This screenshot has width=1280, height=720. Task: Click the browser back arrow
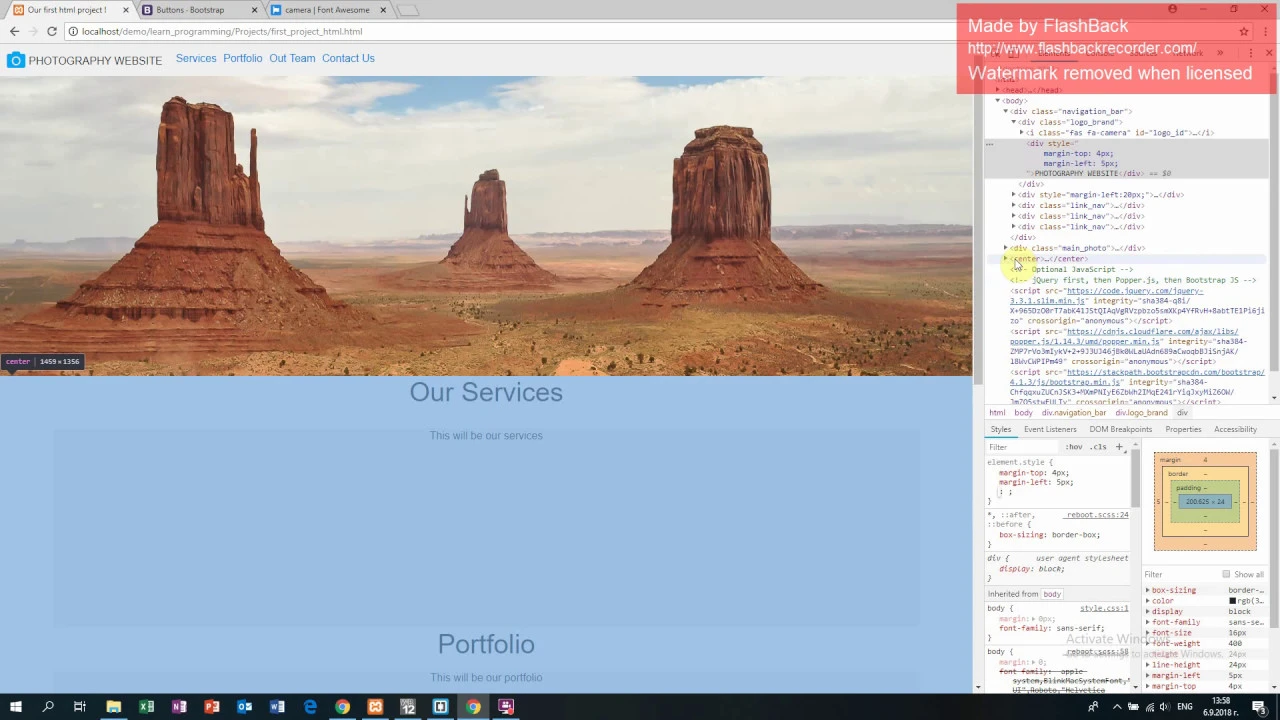[14, 31]
